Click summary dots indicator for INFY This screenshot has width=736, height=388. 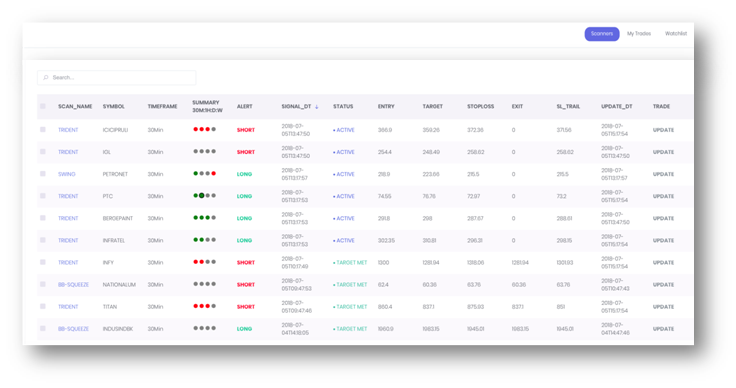[x=205, y=262]
